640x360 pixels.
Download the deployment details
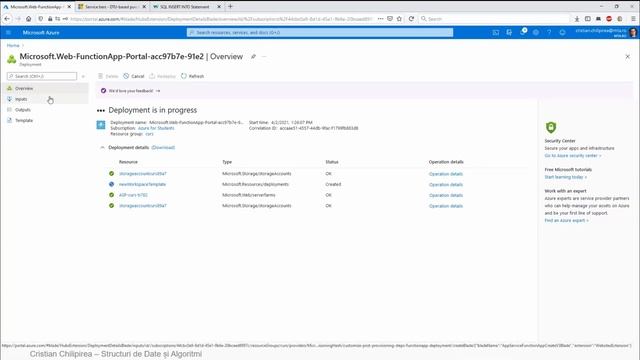tap(163, 147)
